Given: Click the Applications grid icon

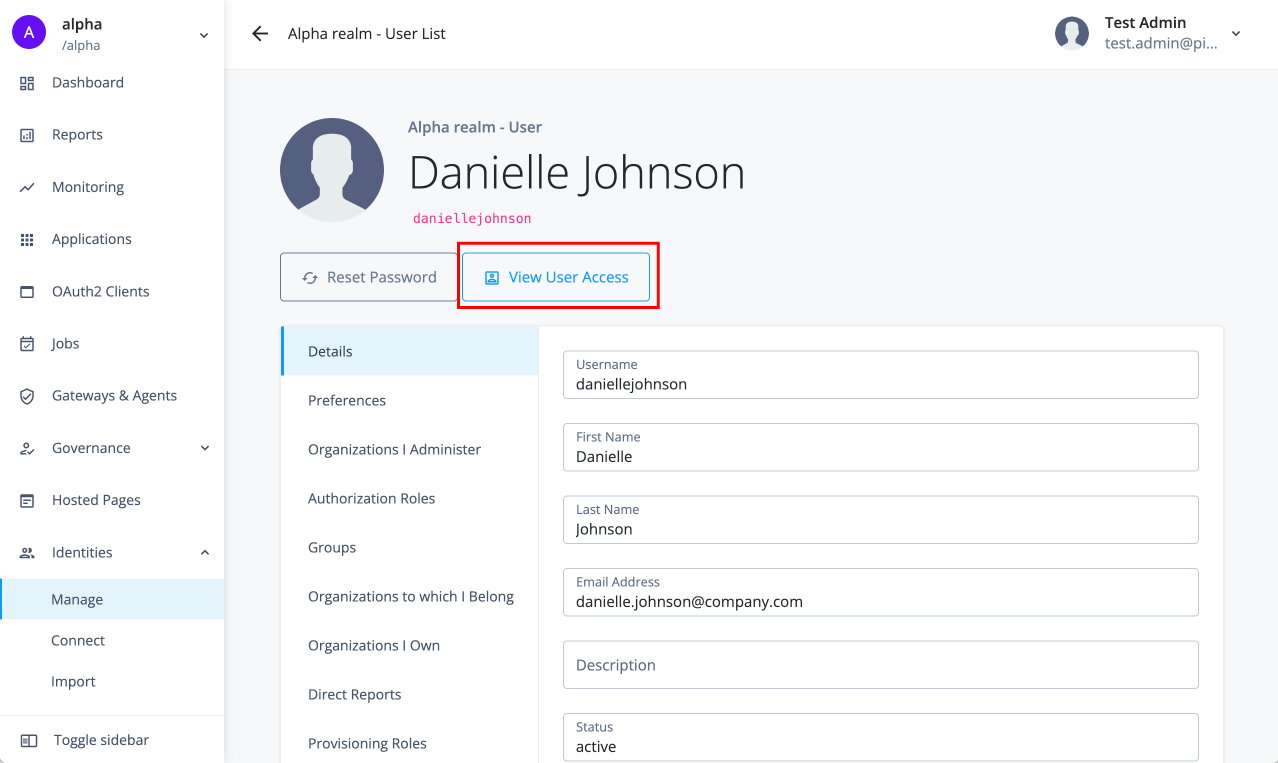Looking at the screenshot, I should [28, 240].
